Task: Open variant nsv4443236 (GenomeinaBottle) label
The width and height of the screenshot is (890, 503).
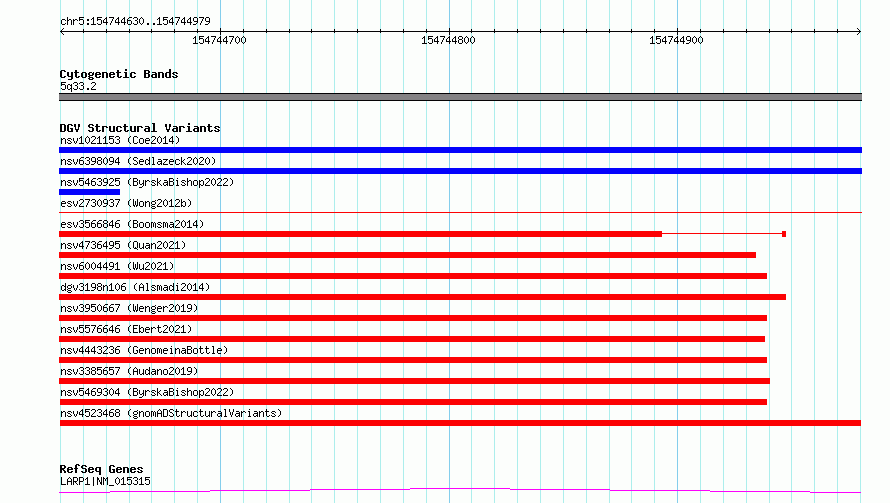Action: (144, 350)
